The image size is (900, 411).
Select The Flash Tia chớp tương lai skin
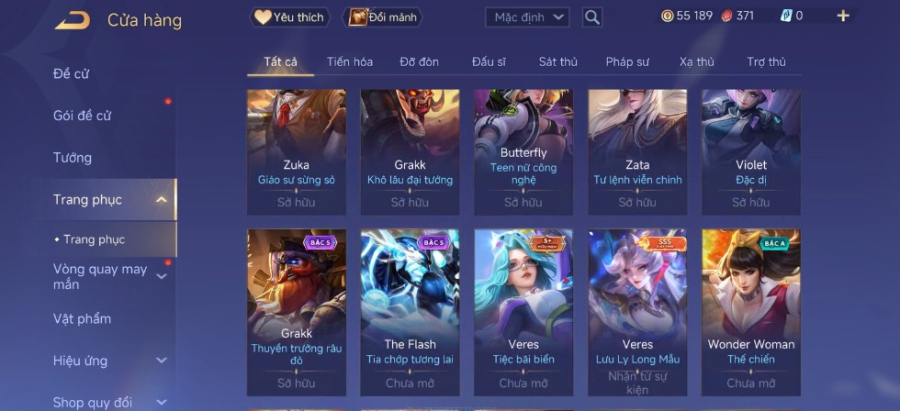pos(410,312)
